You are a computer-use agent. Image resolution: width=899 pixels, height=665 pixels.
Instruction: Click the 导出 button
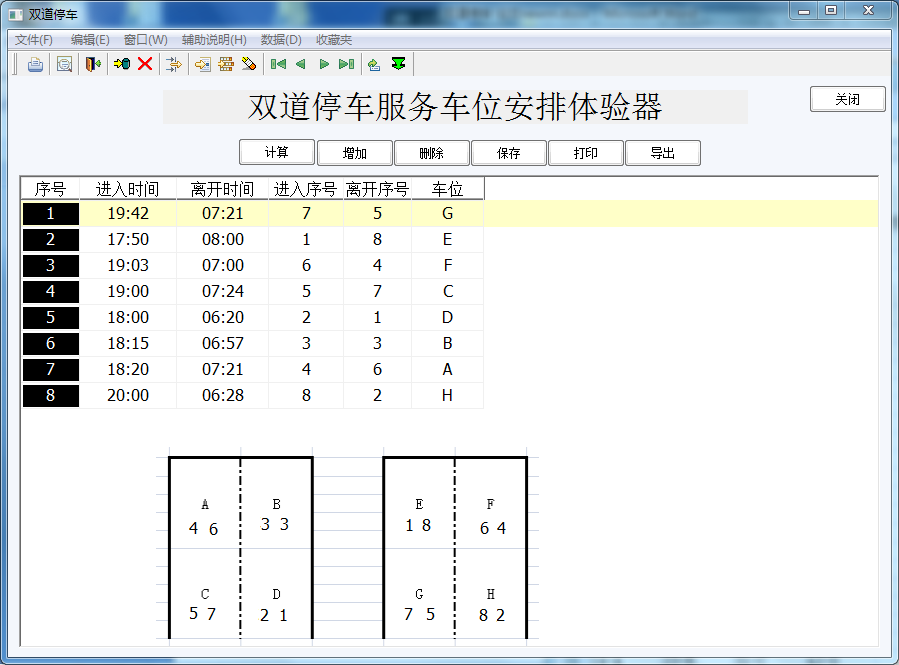[x=663, y=152]
